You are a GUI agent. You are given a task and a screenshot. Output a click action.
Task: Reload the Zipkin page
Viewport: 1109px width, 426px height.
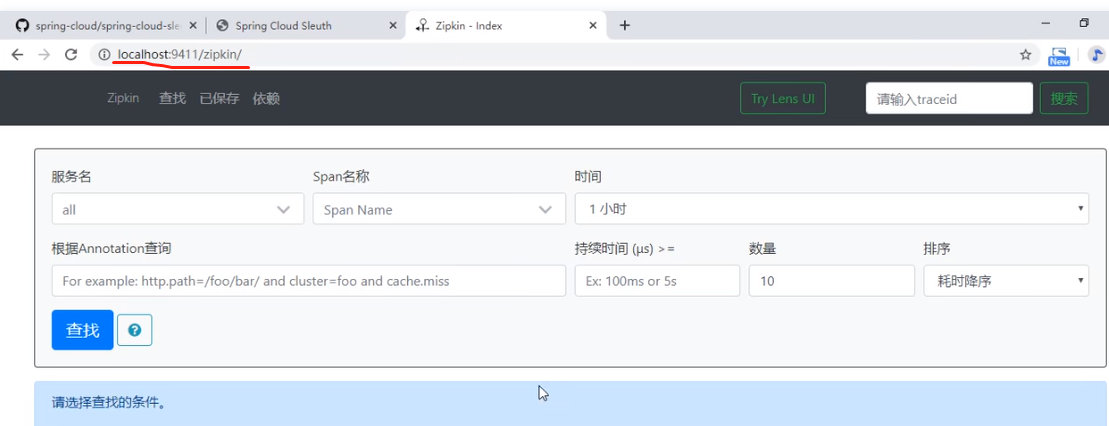coord(71,54)
